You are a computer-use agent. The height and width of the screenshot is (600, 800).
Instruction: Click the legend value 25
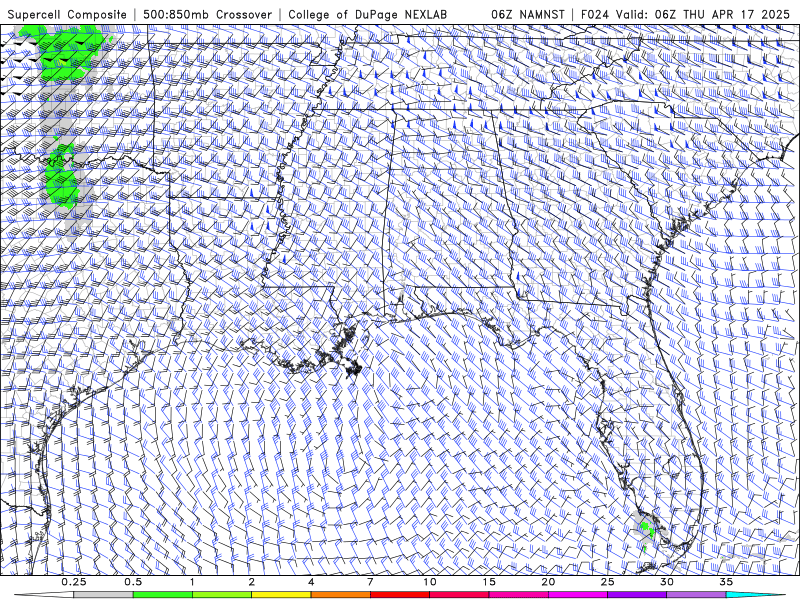[607, 582]
